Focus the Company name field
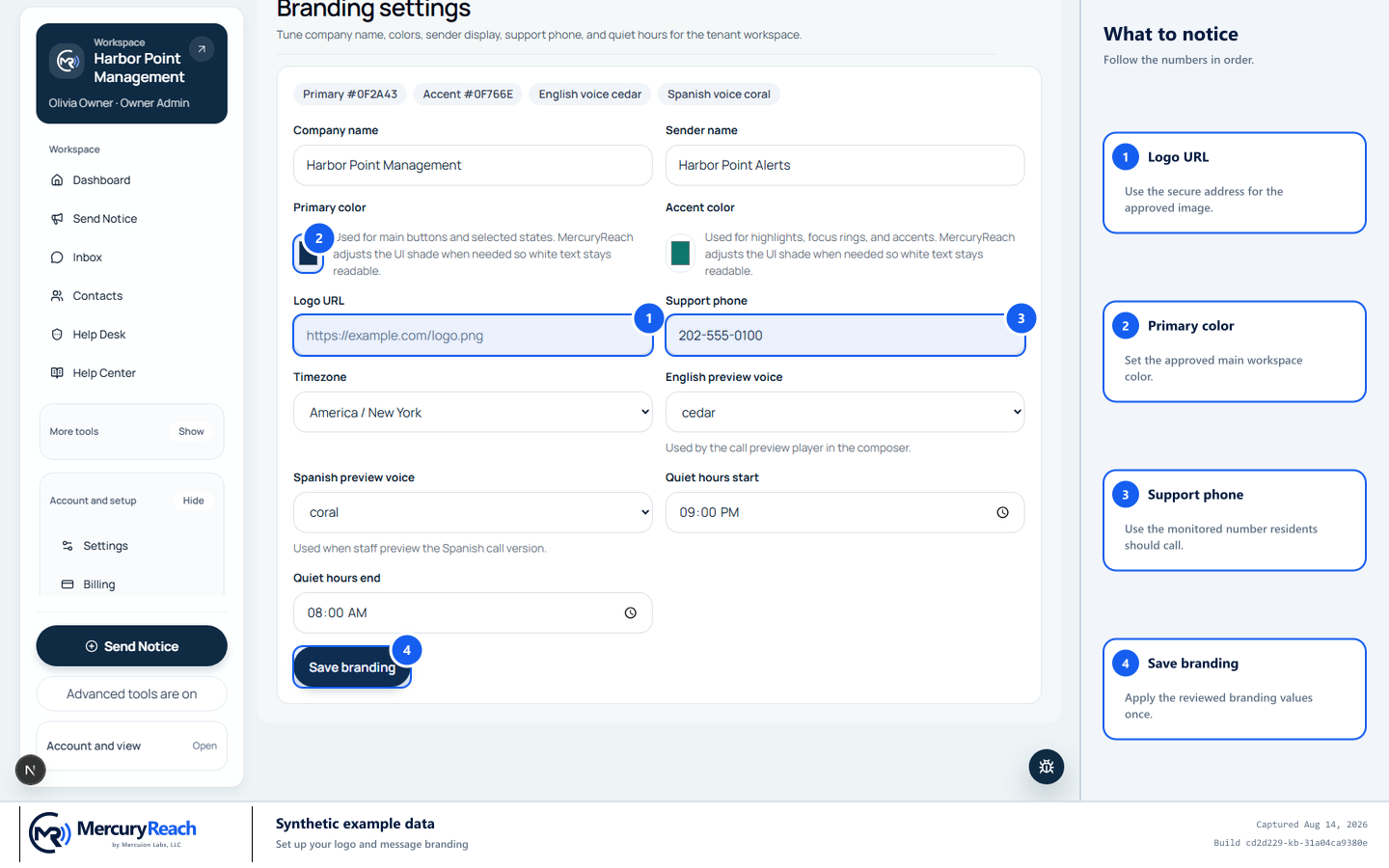The width and height of the screenshot is (1389, 868). [x=473, y=165]
